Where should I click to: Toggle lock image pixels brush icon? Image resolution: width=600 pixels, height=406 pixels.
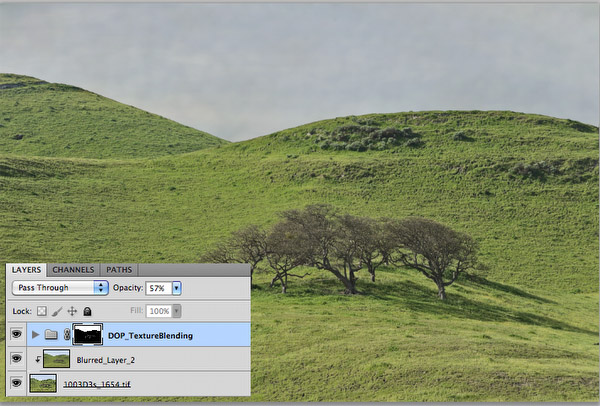[x=57, y=311]
